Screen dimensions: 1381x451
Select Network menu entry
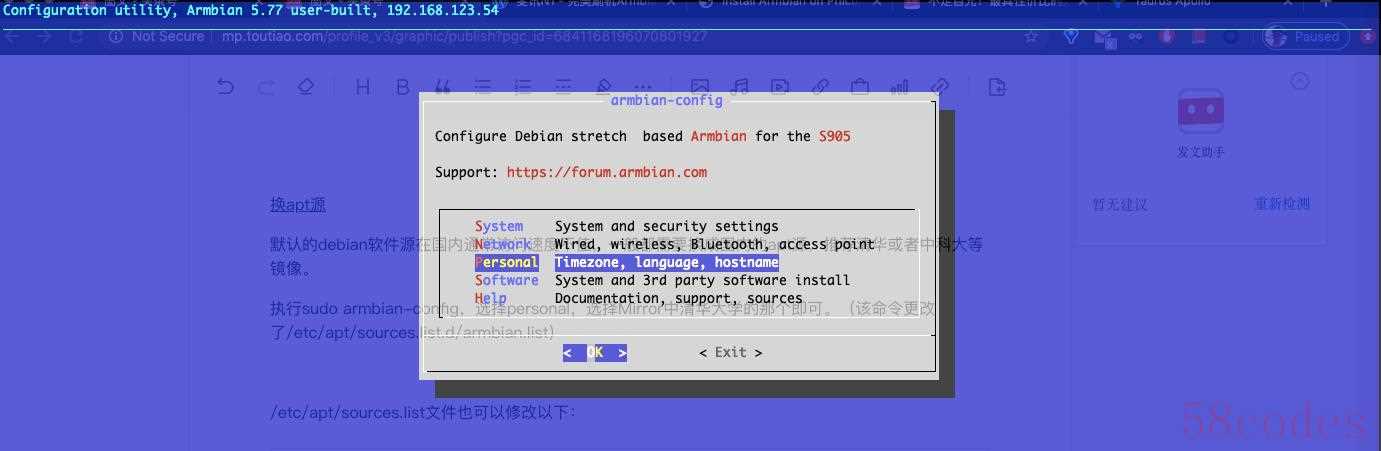click(x=503, y=244)
